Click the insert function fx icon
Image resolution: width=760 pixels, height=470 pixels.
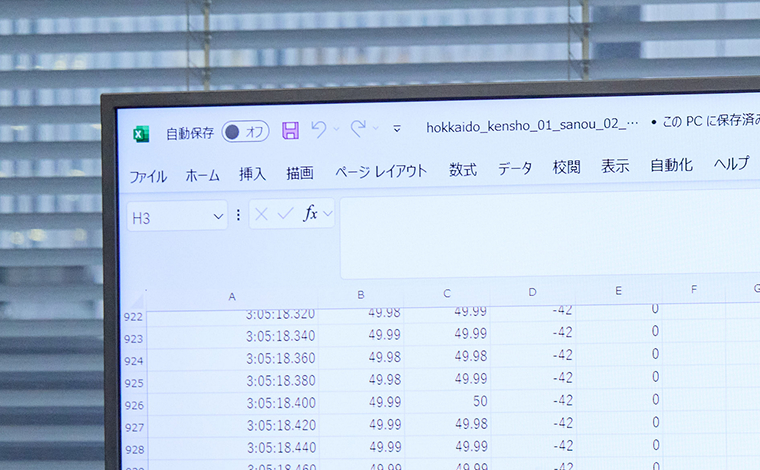[x=311, y=213]
